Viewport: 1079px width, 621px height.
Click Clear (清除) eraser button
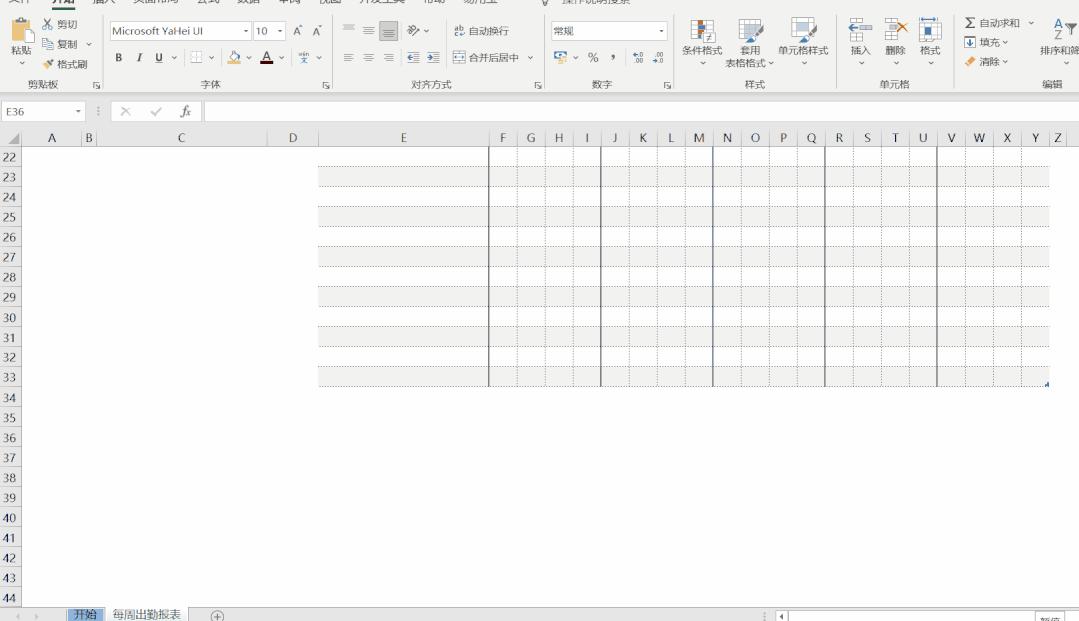point(985,62)
